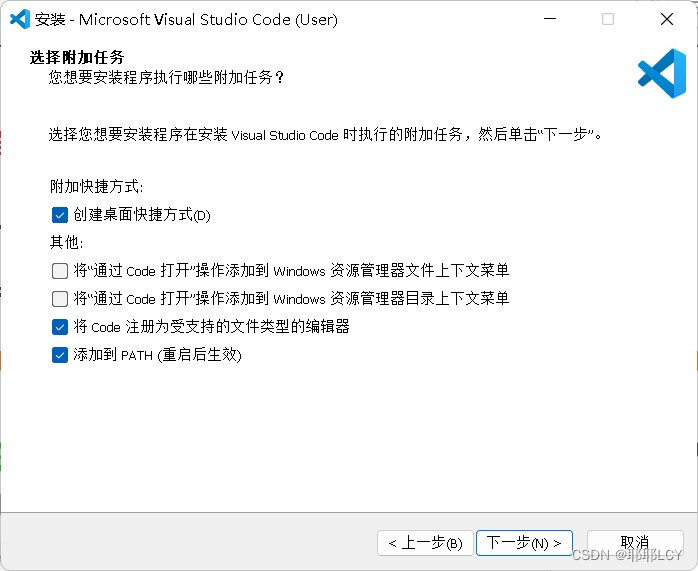Go back with 上一步(B) button
This screenshot has width=698, height=571.
[x=425, y=543]
